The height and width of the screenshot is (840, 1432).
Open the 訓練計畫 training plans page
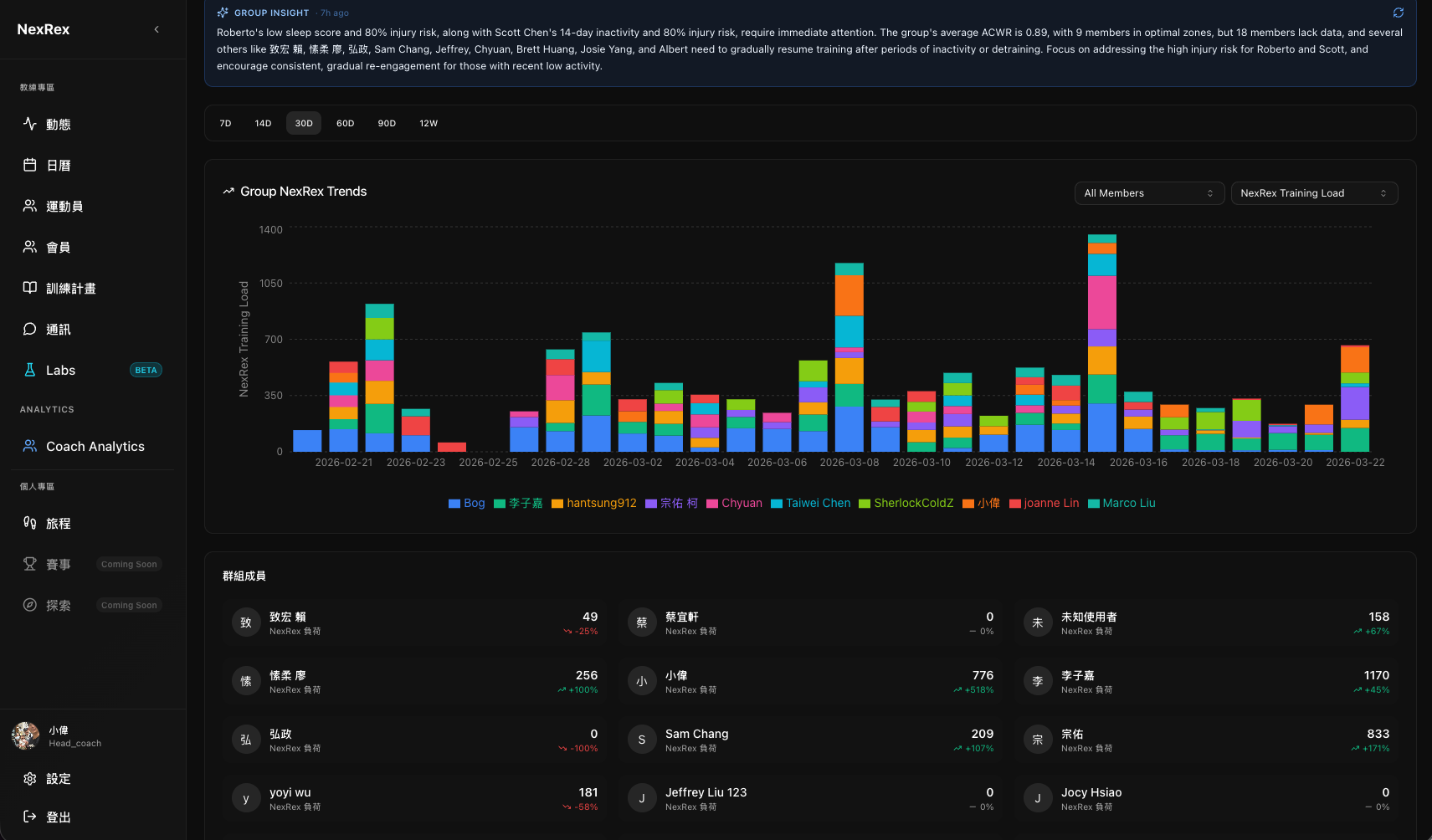(x=71, y=288)
